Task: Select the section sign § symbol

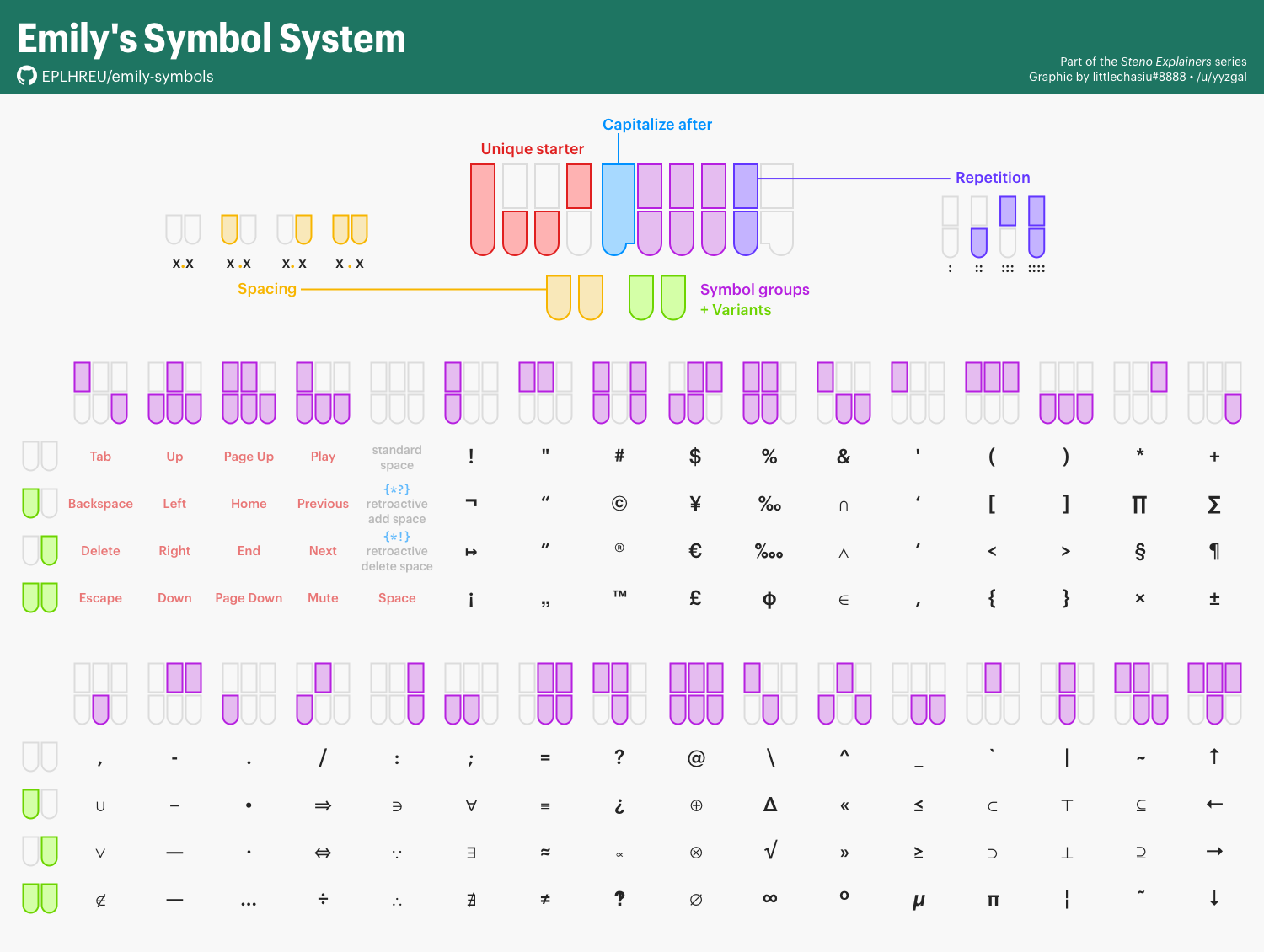Action: [1140, 551]
